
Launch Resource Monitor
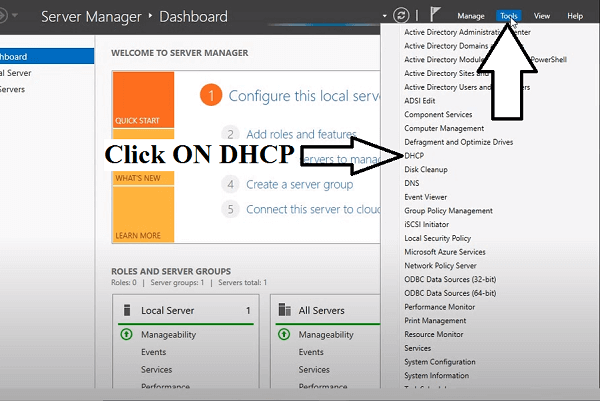tap(434, 334)
